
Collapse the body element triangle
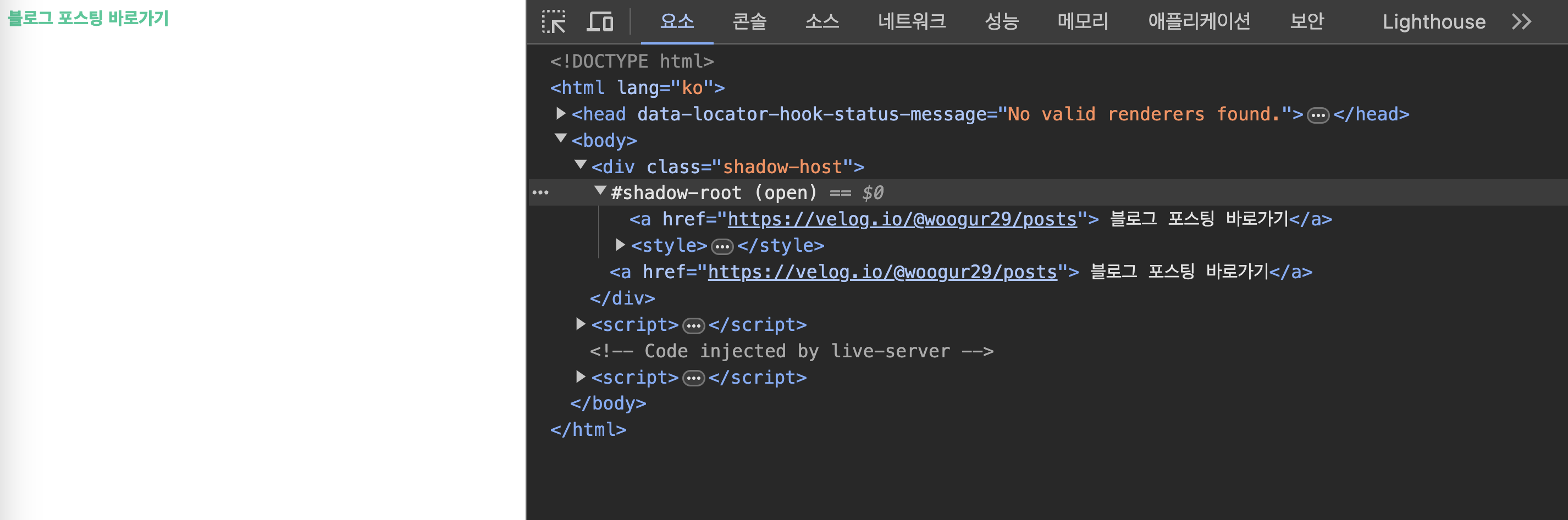pos(561,139)
